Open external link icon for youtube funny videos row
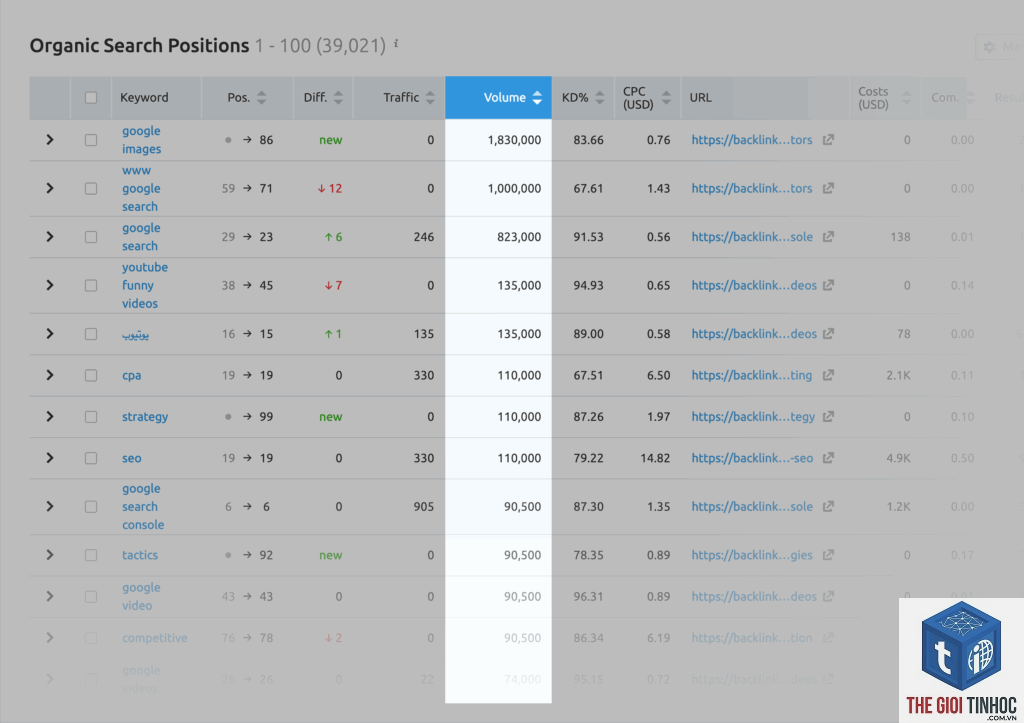 [x=828, y=285]
